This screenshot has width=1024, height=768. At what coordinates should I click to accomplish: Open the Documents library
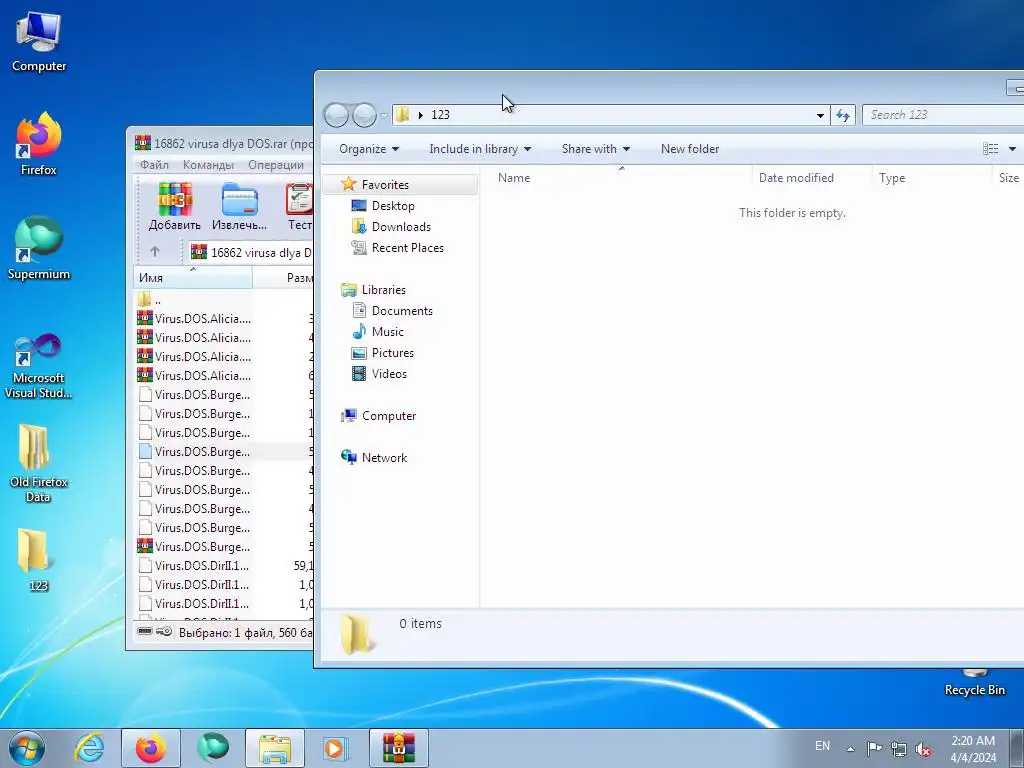(x=402, y=311)
